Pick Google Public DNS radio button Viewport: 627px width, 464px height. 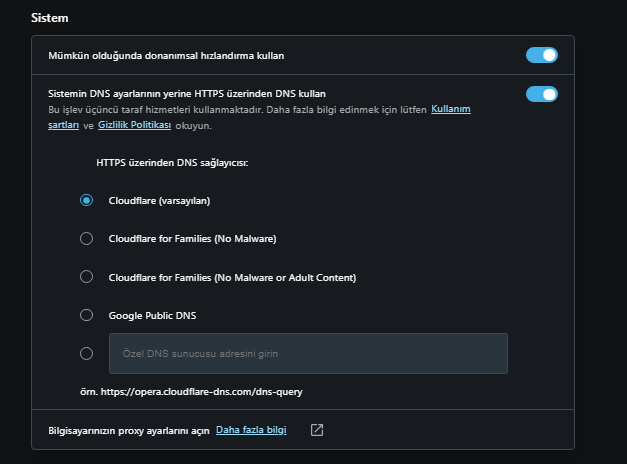[86, 315]
